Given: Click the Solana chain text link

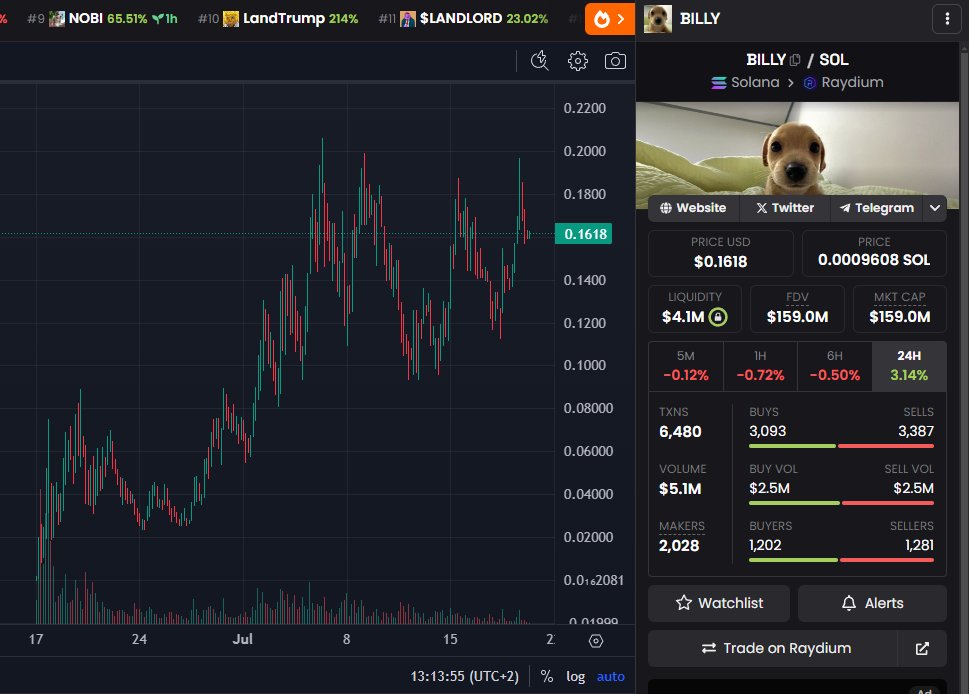Looking at the screenshot, I should [755, 83].
